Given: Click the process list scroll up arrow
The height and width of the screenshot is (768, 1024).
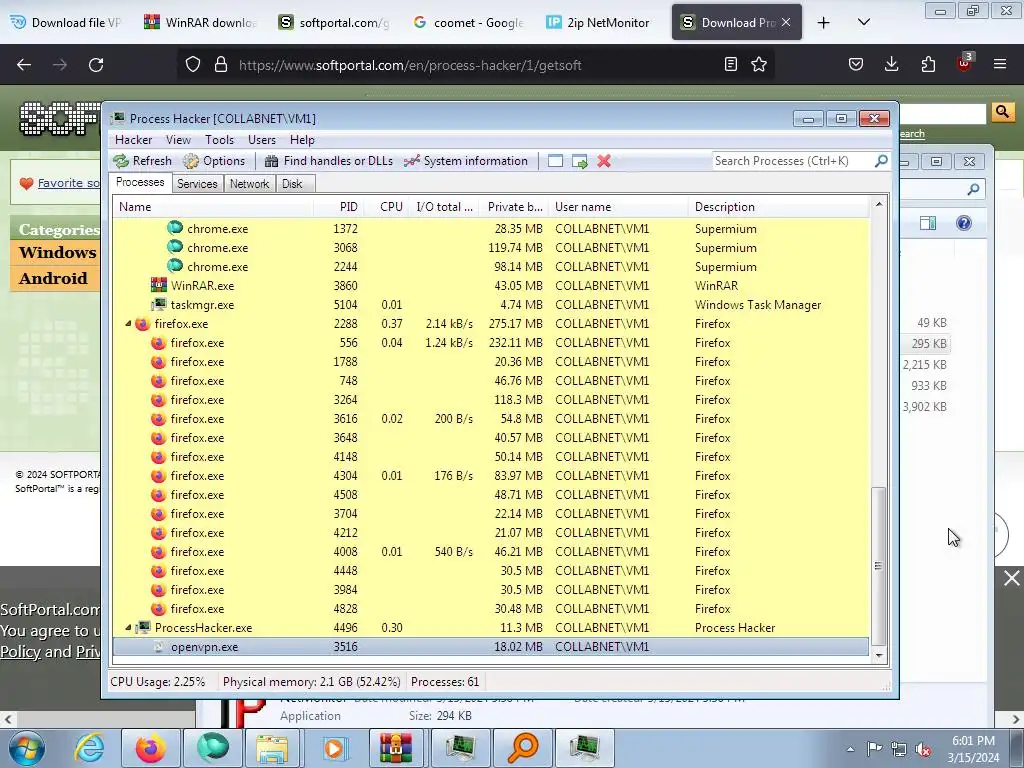Looking at the screenshot, I should (879, 204).
